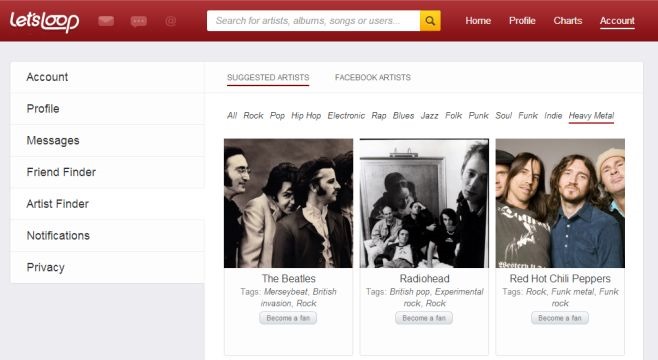
Task: Filter artists by Jazz genre
Action: point(429,115)
